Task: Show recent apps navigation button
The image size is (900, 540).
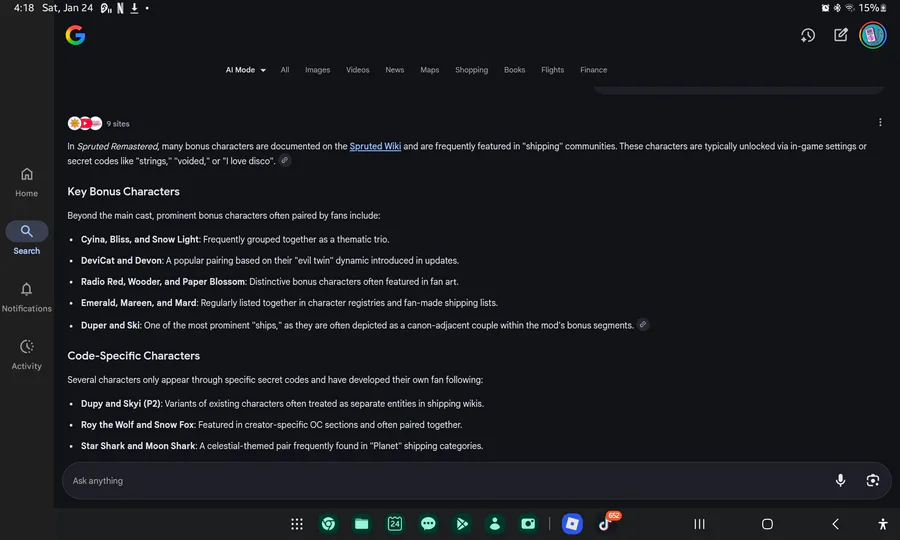Action: (699, 524)
